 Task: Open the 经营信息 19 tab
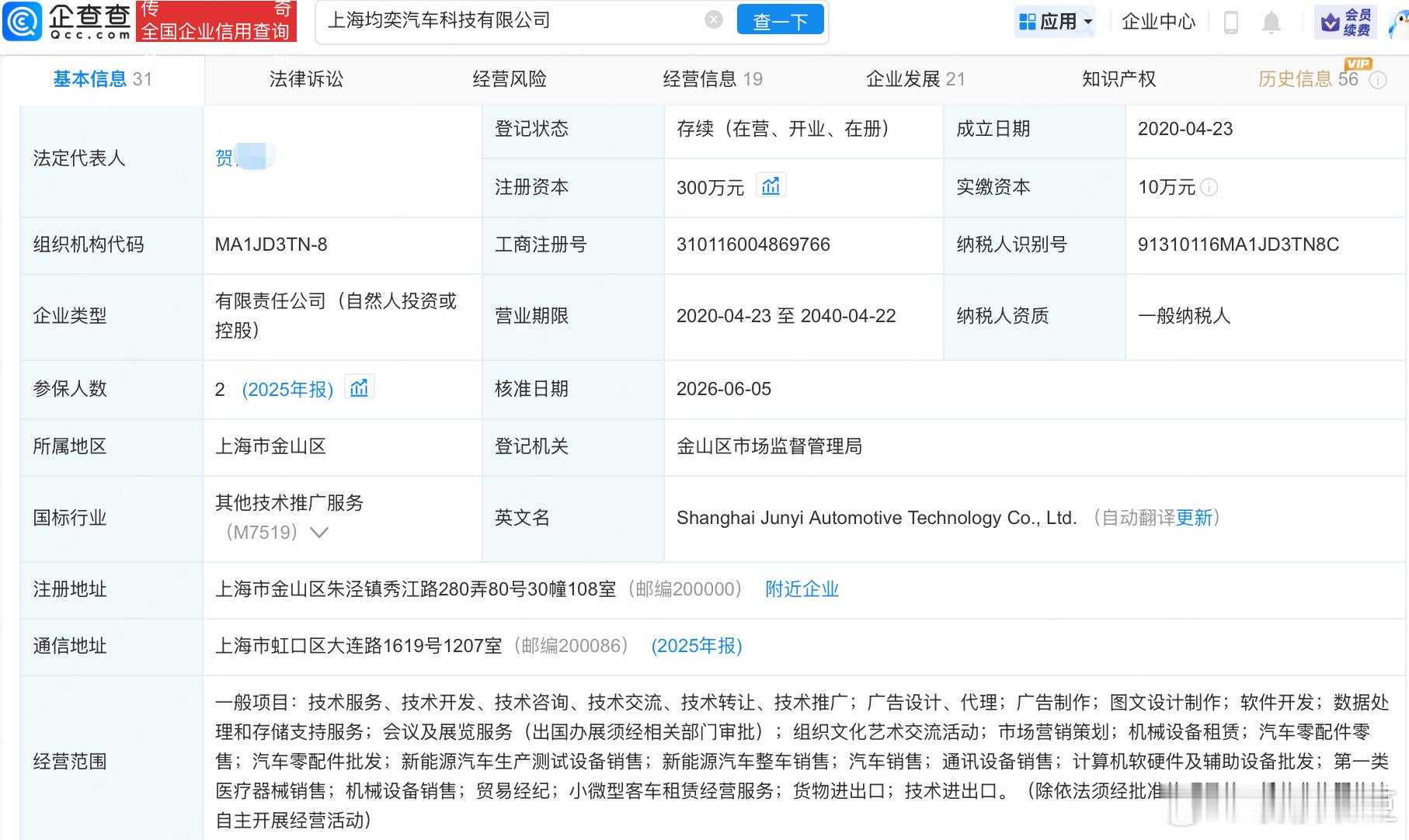712,79
